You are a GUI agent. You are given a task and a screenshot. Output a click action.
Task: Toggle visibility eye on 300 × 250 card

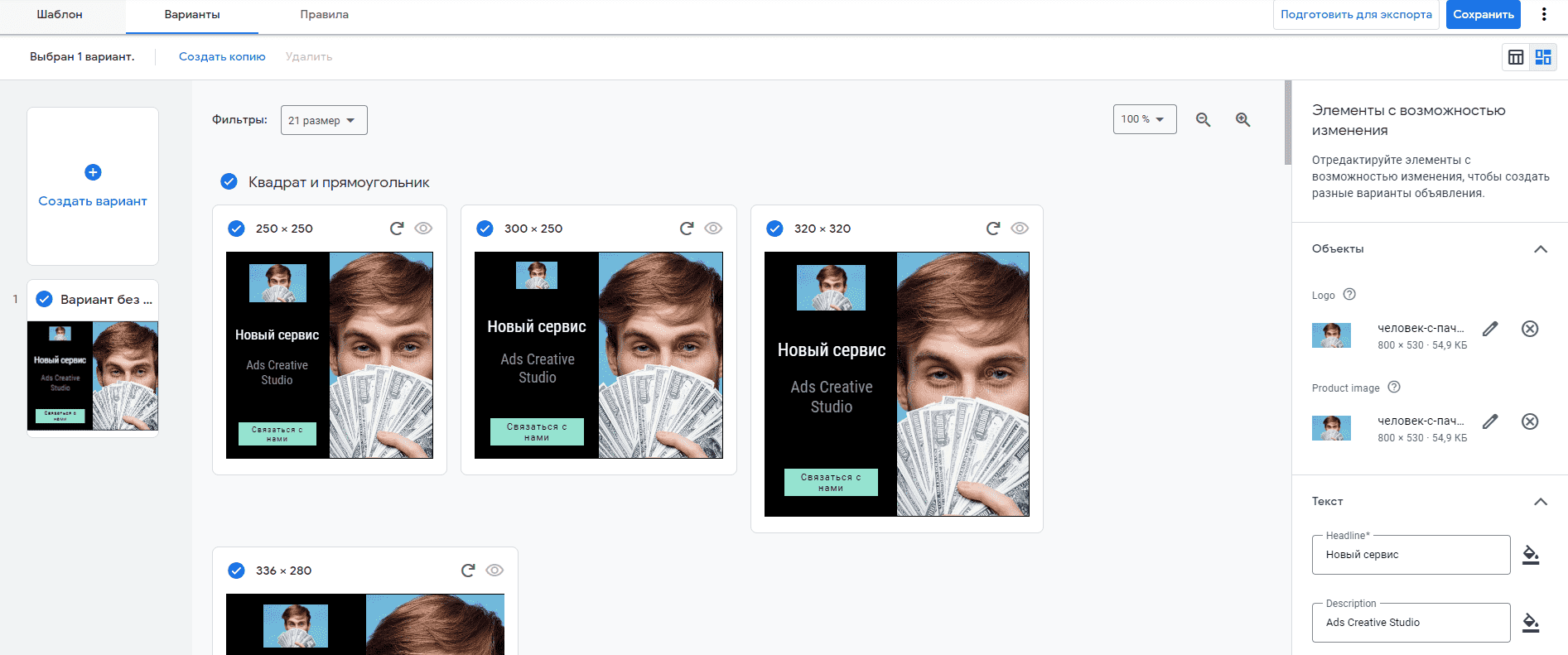713,229
